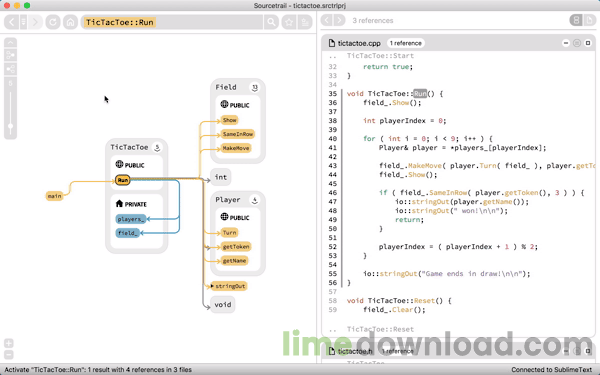Click the magnifier search button
600x375 pixels.
point(271,22)
